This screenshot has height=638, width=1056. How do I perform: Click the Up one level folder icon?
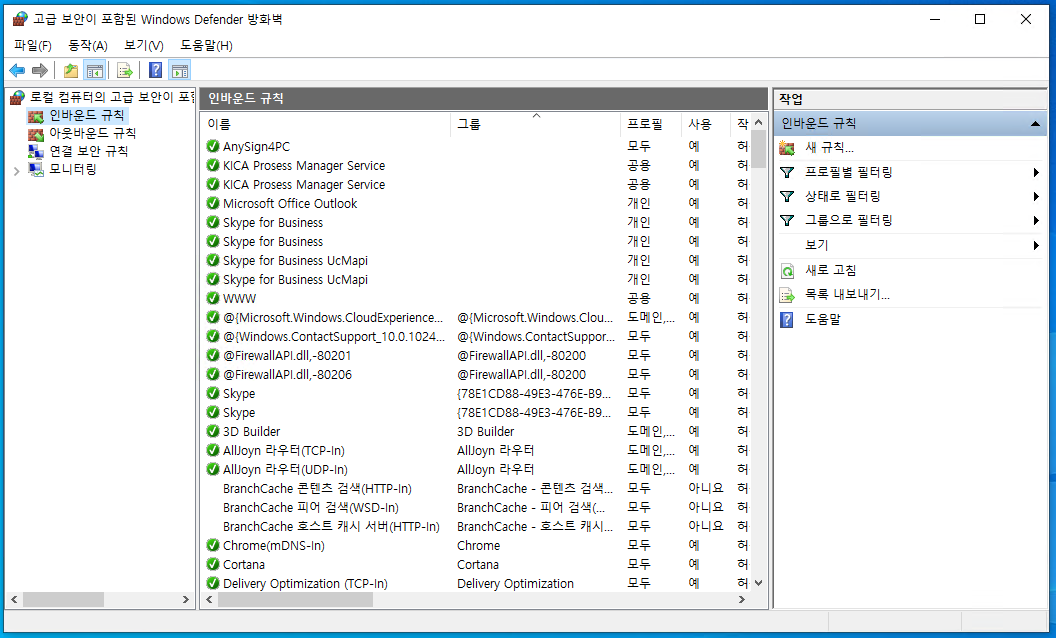coord(71,70)
